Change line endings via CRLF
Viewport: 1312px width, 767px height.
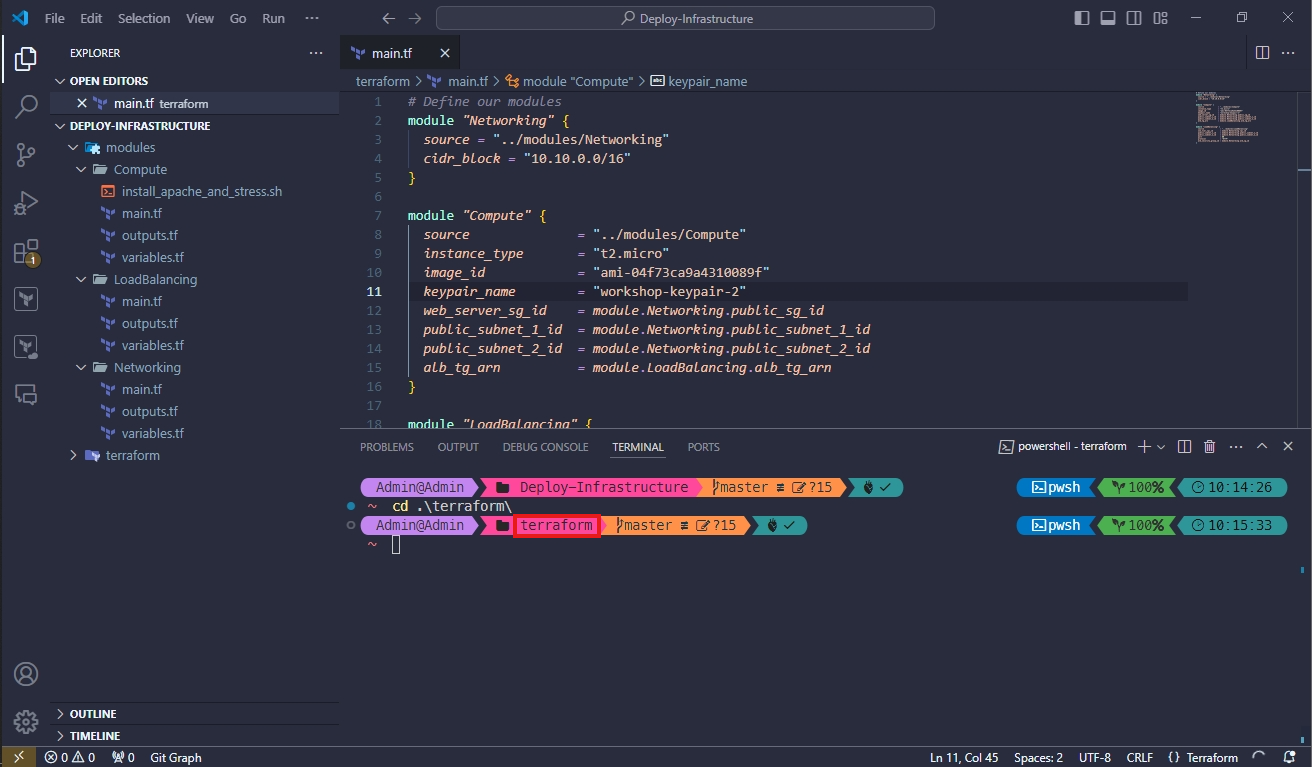pos(1140,757)
